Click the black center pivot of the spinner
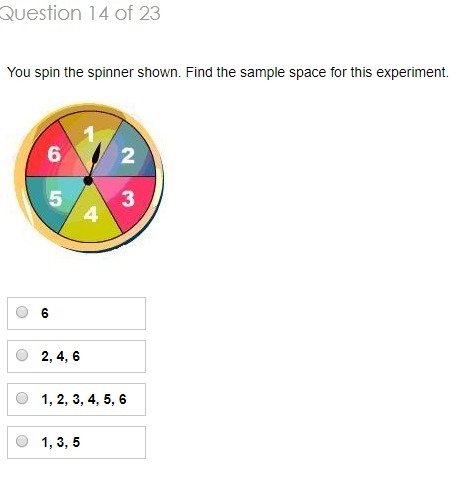Viewport: 466px width, 491px height. tap(88, 181)
